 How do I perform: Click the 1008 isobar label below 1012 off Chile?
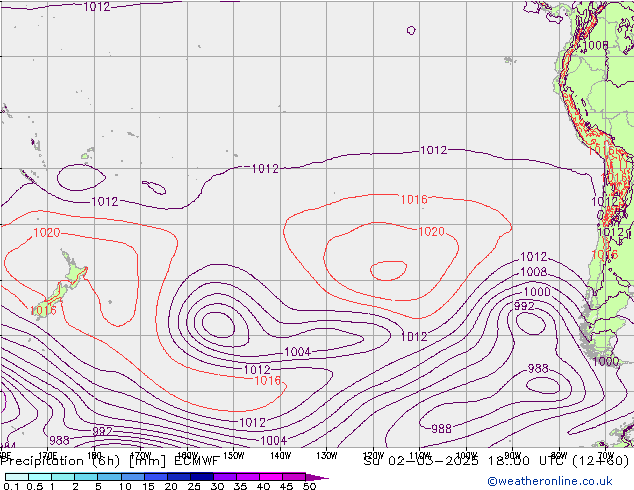pyautogui.click(x=534, y=272)
